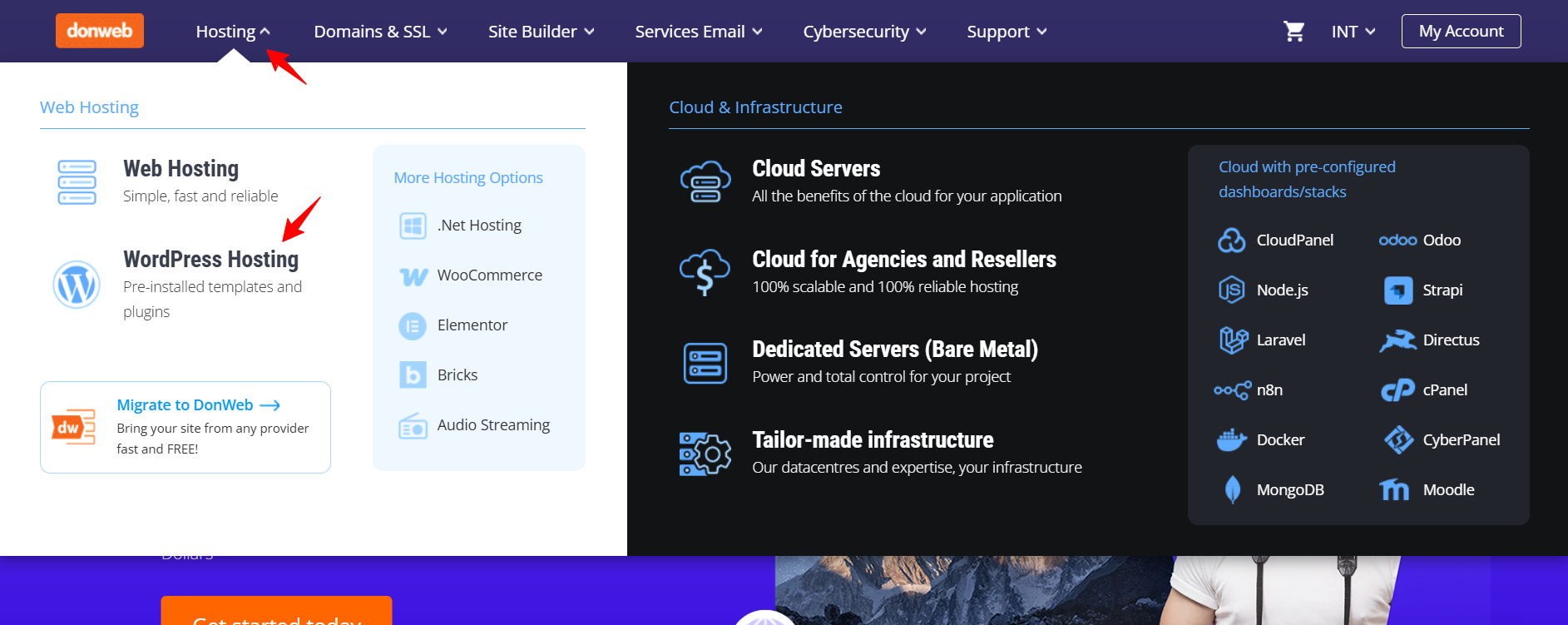Screen dimensions: 1568x625
Task: Click 'Bring your site from any provider' text
Action: click(213, 429)
